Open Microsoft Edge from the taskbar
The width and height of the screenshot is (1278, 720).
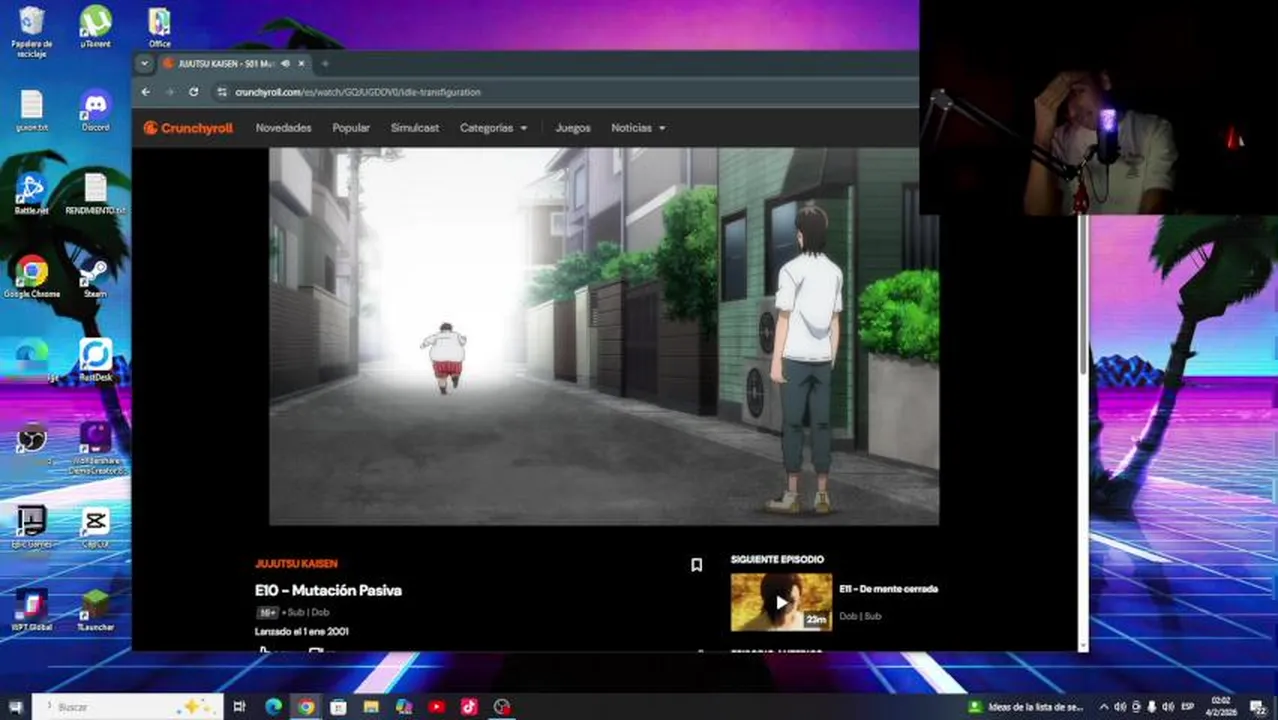[273, 707]
